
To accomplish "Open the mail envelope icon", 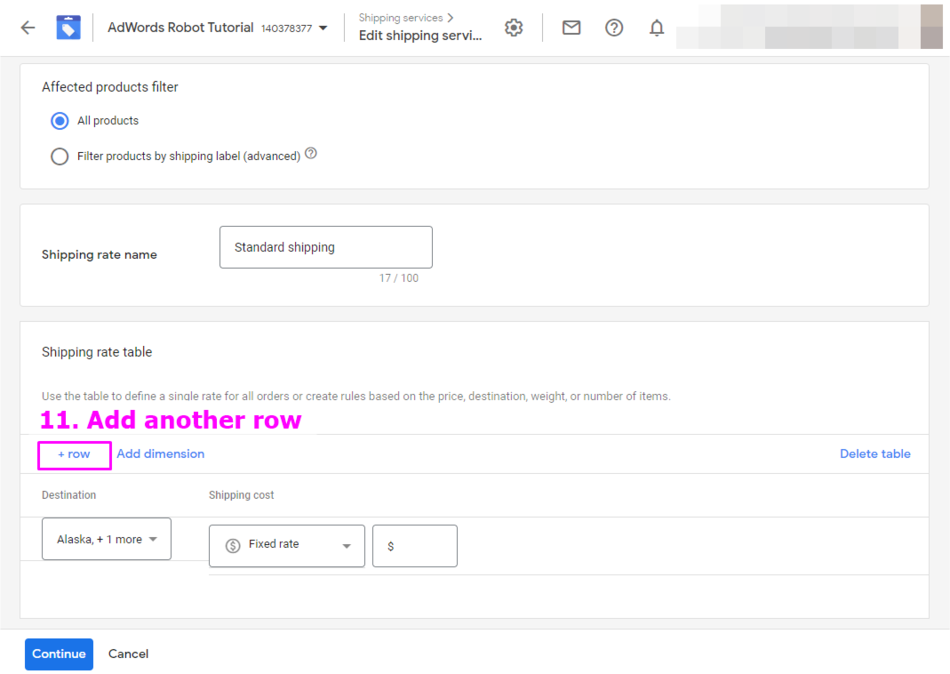I will click(571, 28).
